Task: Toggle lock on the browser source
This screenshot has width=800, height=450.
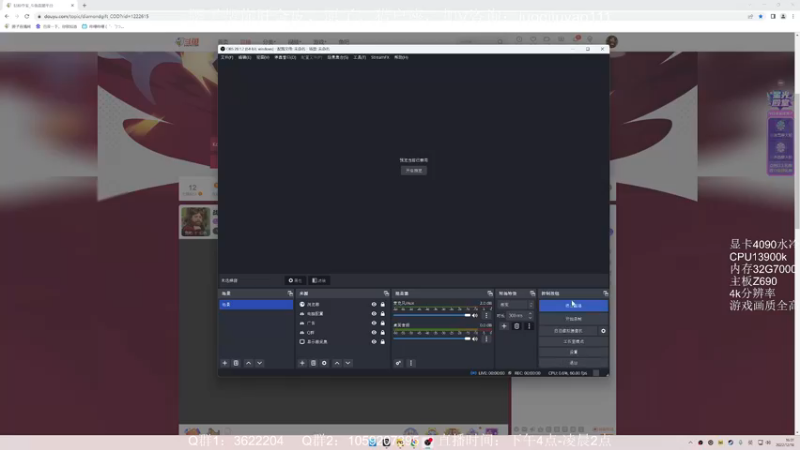Action: point(383,305)
